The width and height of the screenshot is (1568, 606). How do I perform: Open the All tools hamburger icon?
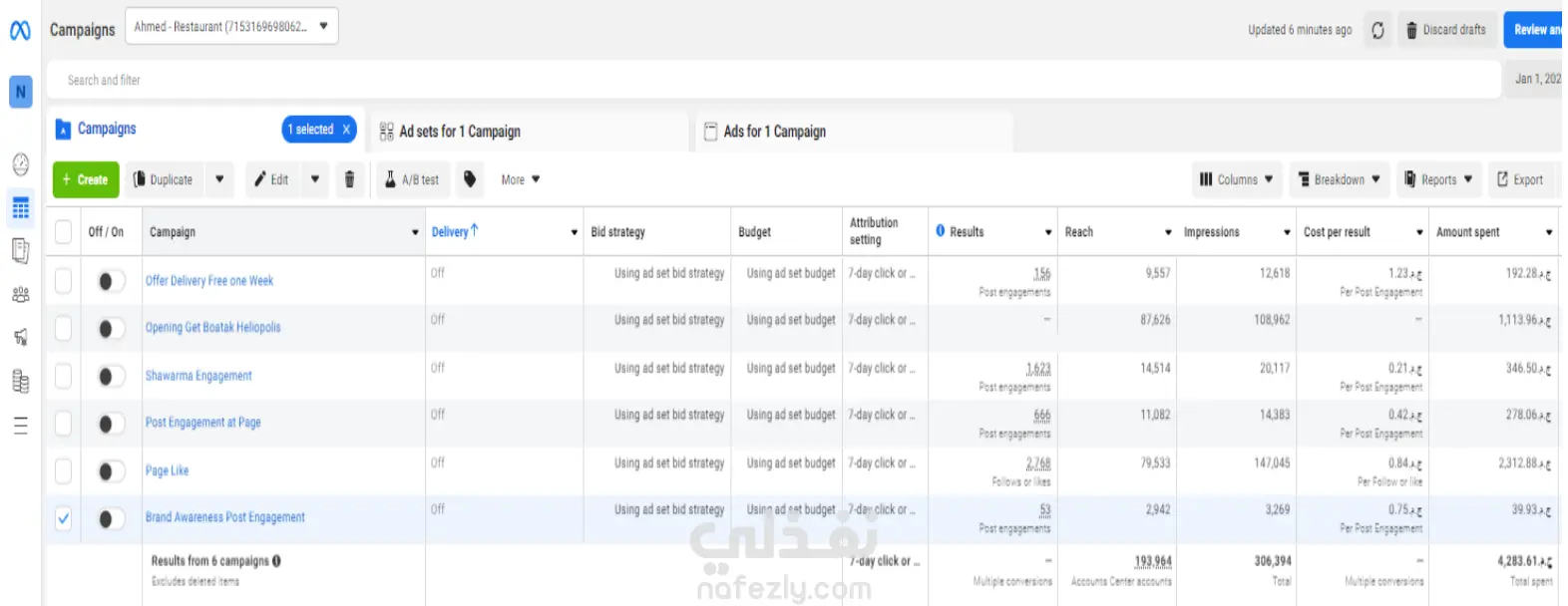tap(20, 427)
